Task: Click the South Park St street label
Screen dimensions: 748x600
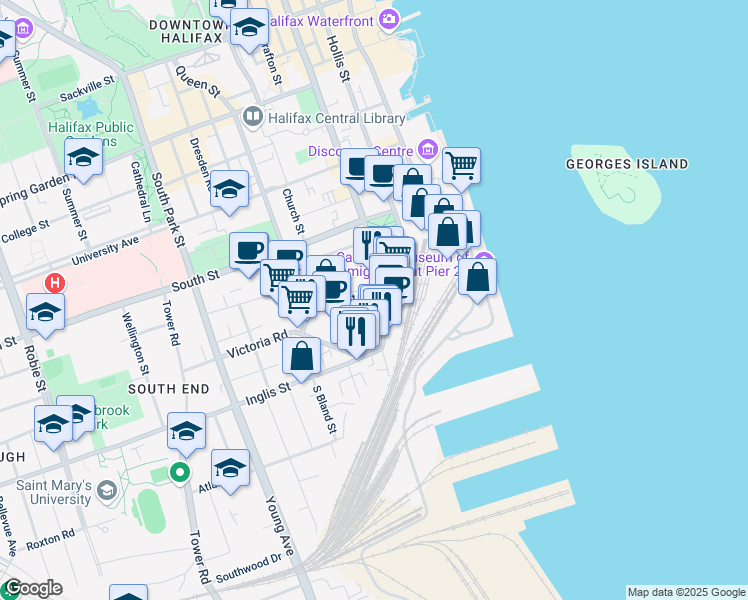Action: coord(168,210)
